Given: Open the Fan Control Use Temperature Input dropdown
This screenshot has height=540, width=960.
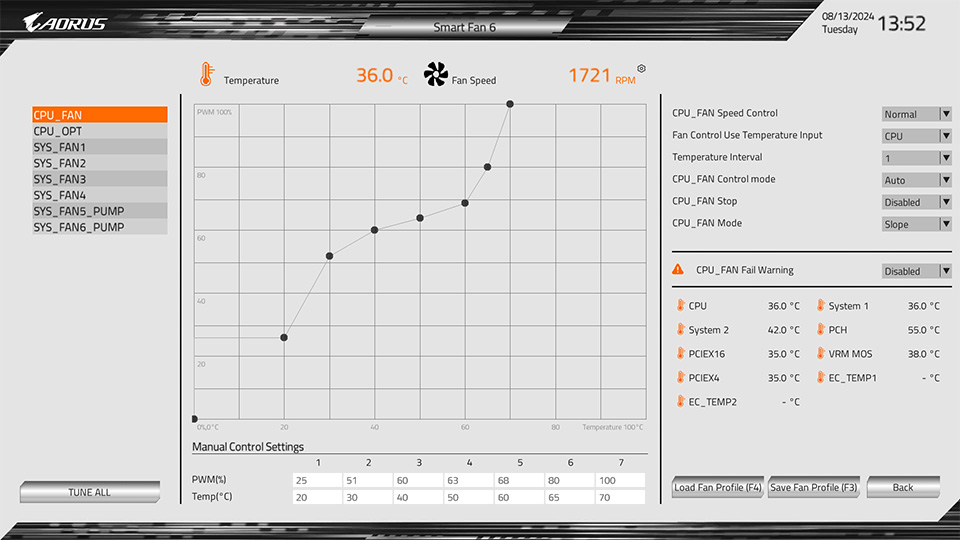Looking at the screenshot, I should [x=916, y=136].
